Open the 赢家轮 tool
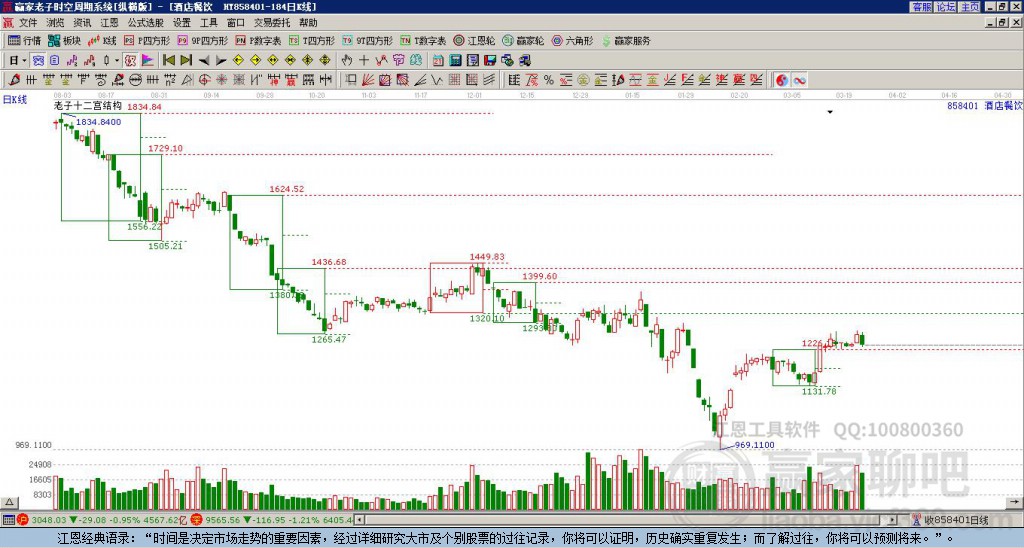The width and height of the screenshot is (1024, 548). coord(523,40)
